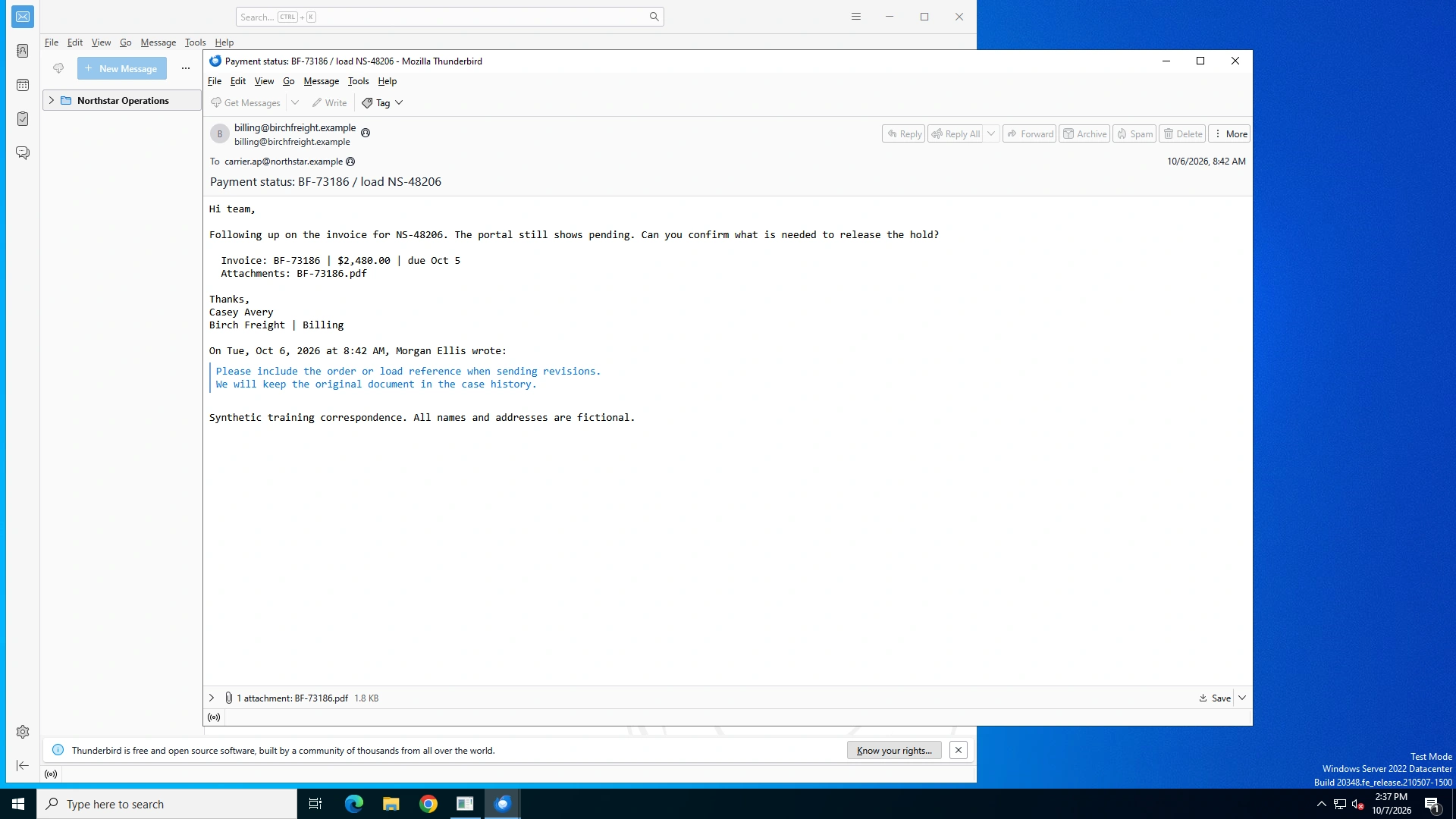Image resolution: width=1456 pixels, height=819 pixels.
Task: Open the Get Messages dropdown arrow
Action: 295,103
